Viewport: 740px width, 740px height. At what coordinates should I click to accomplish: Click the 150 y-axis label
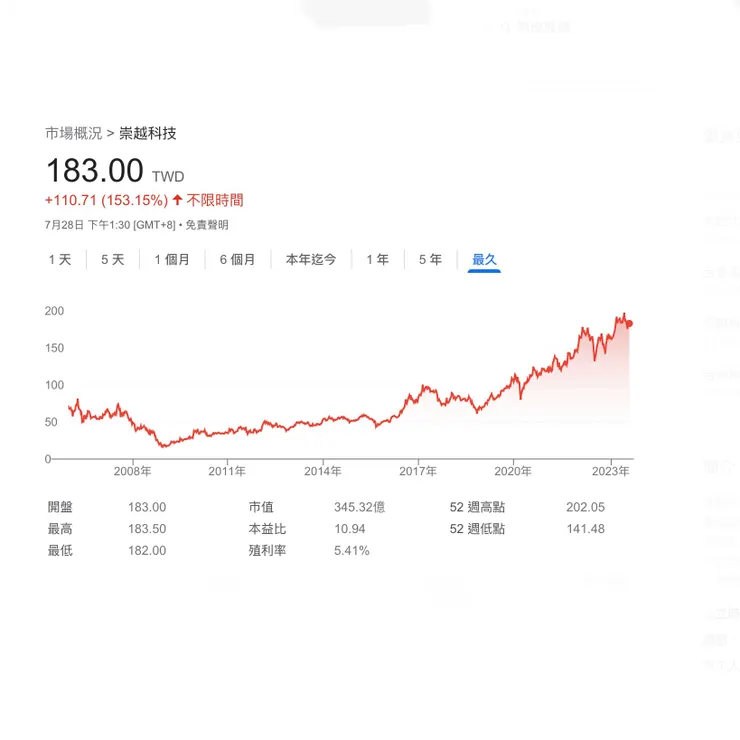54,348
